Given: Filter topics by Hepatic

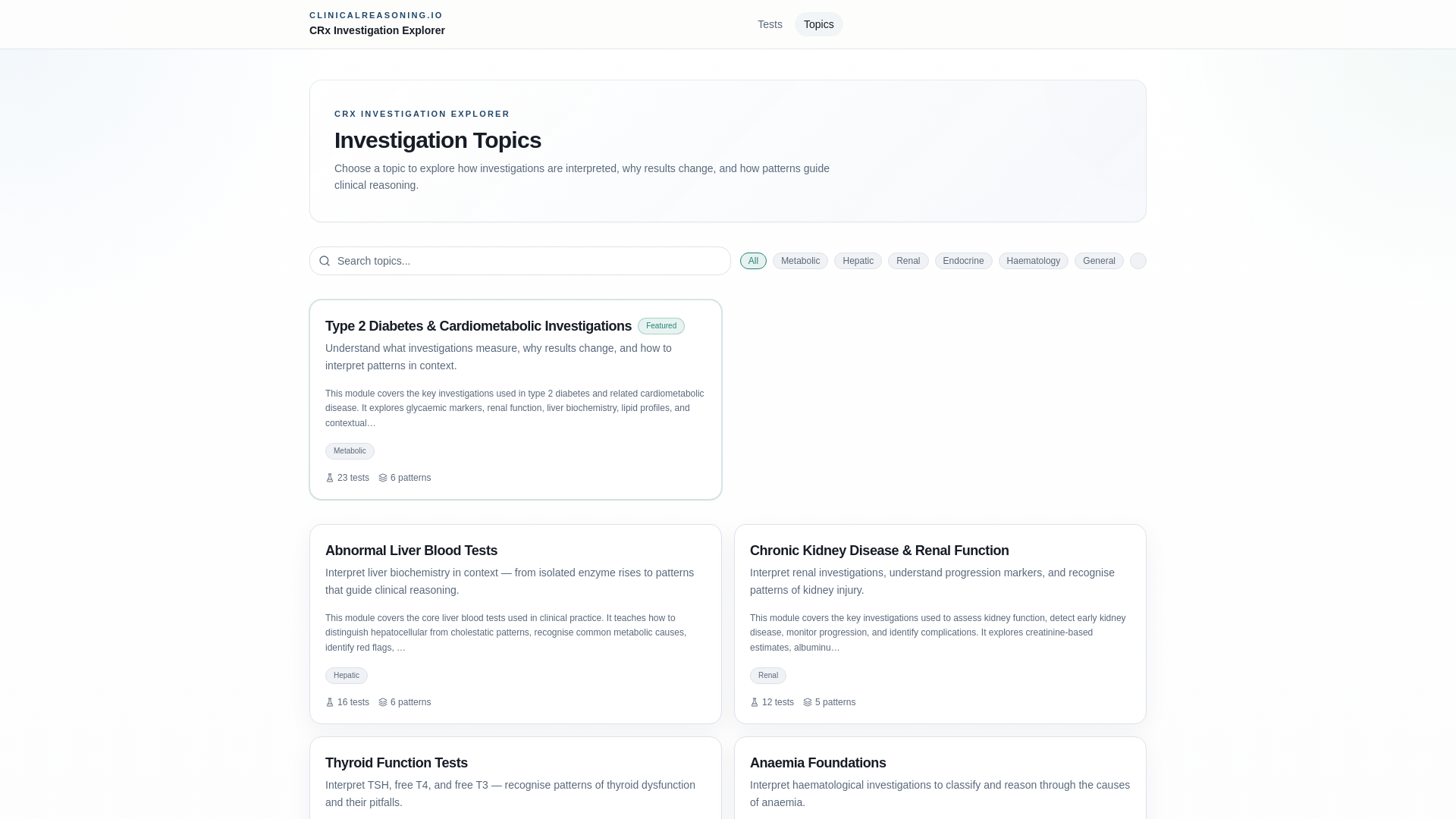Looking at the screenshot, I should point(858,261).
